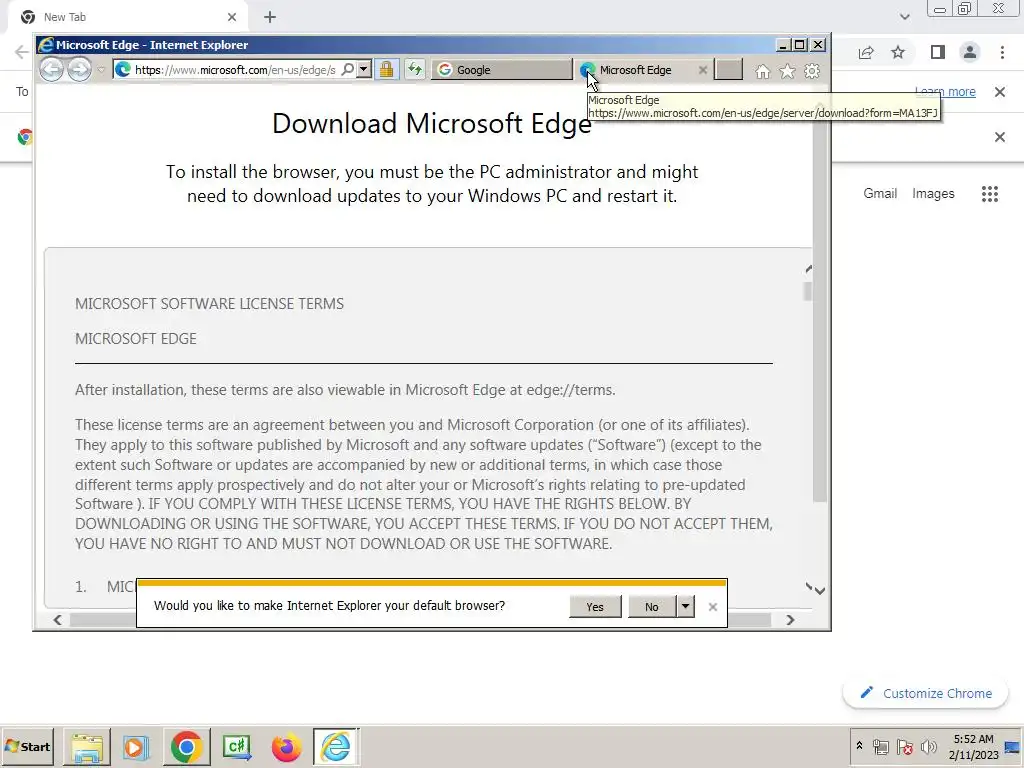Open Chrome profile avatar
Image resolution: width=1024 pixels, height=768 pixels.
pos(970,52)
